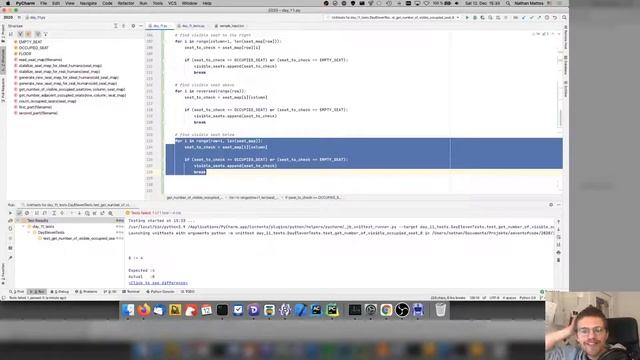
Task: Click Next Failed Test down arrow
Action: point(79,213)
